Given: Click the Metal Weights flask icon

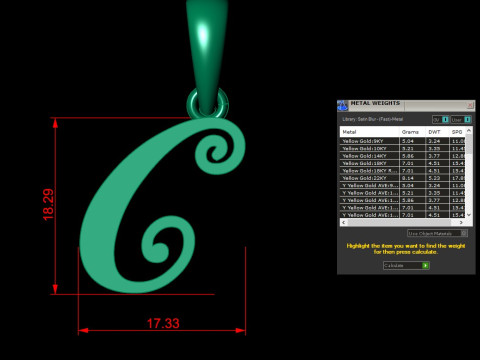Looking at the screenshot, I should pos(342,105).
